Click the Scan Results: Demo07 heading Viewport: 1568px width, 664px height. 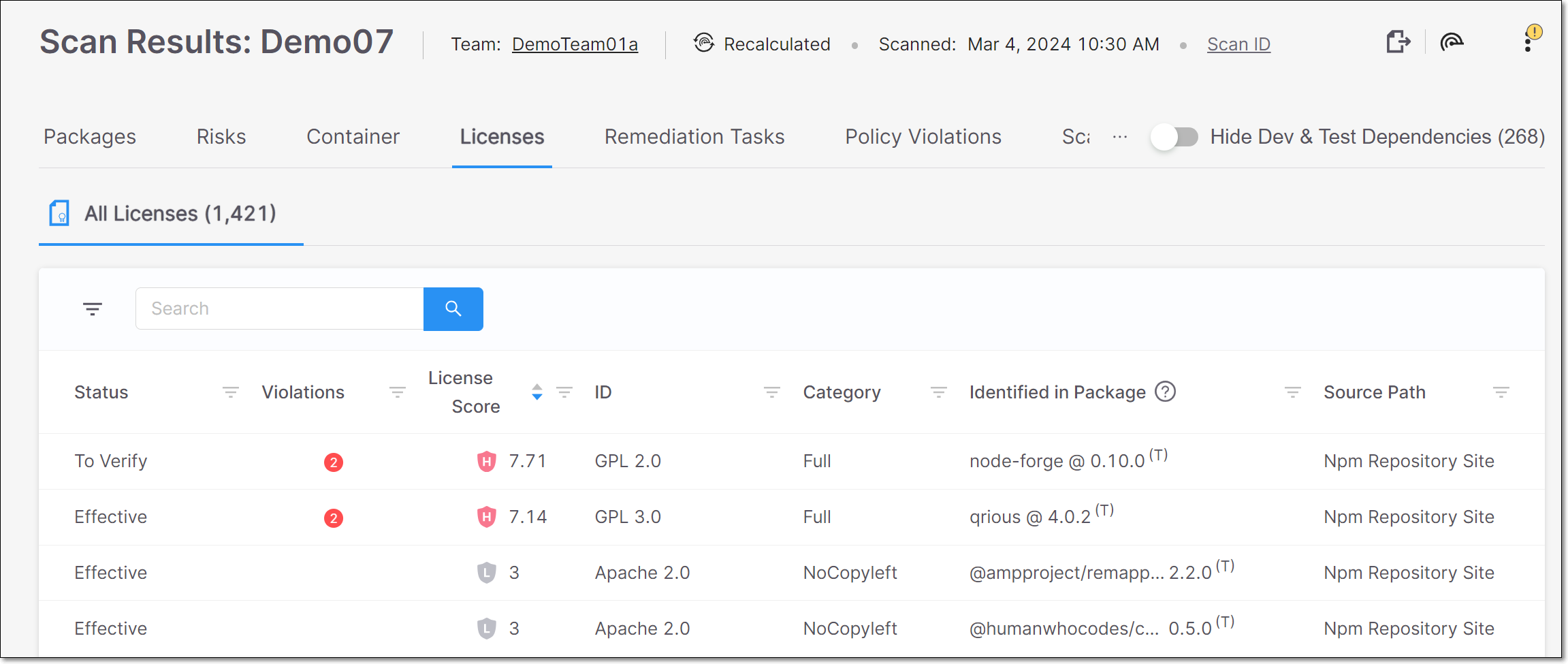tap(217, 42)
